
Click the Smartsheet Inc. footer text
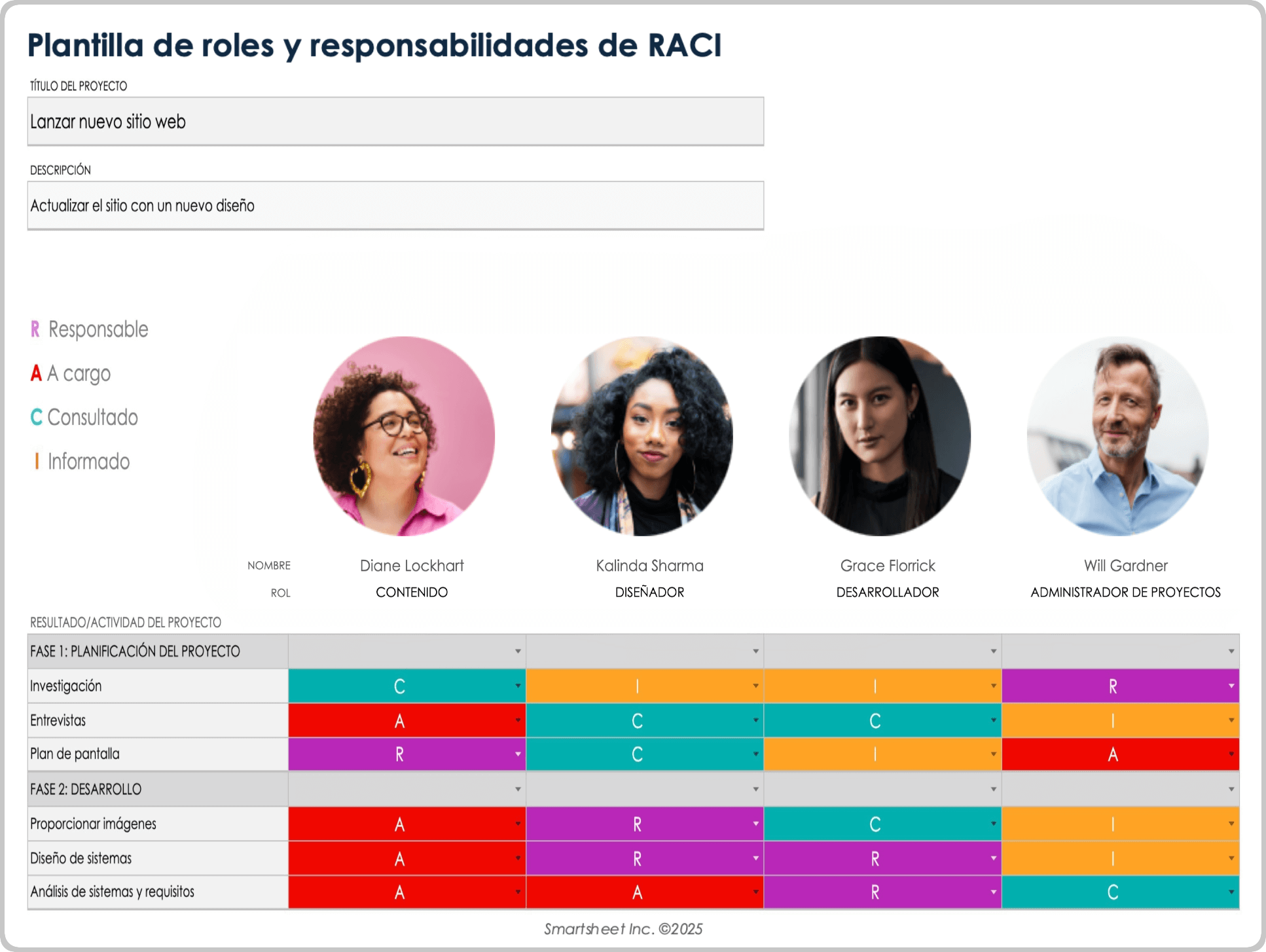click(x=622, y=928)
